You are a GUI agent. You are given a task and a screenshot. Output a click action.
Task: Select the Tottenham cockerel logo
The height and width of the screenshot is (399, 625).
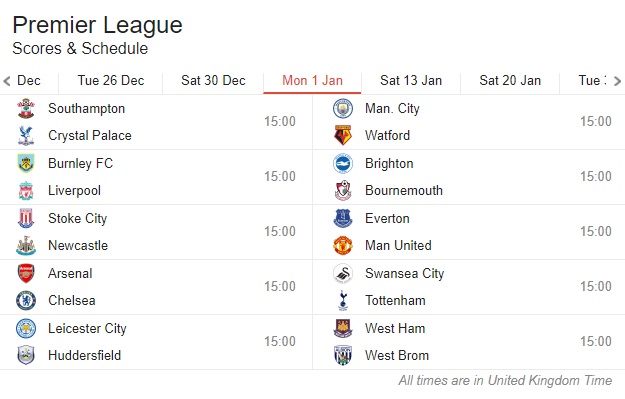(x=343, y=301)
